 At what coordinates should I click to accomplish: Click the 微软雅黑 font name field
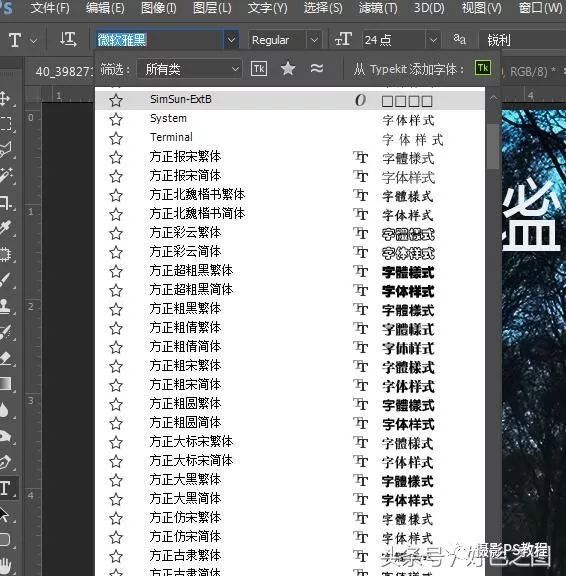[x=159, y=40]
